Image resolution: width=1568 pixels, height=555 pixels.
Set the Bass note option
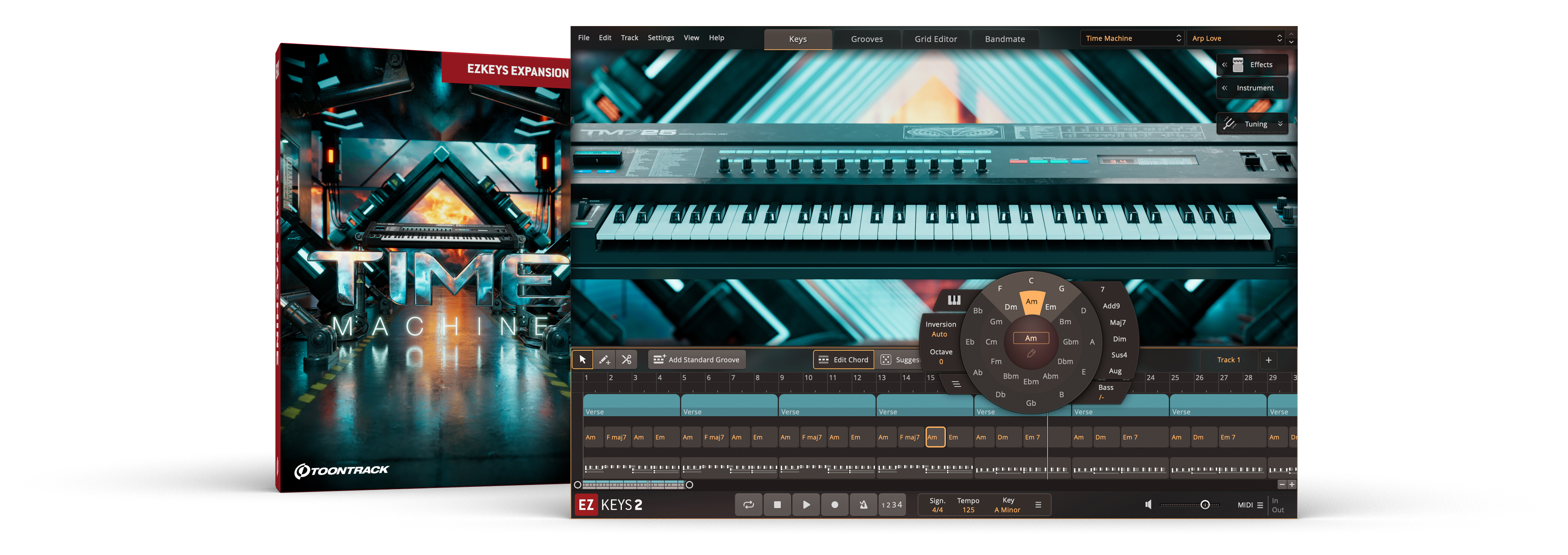coord(1106,392)
